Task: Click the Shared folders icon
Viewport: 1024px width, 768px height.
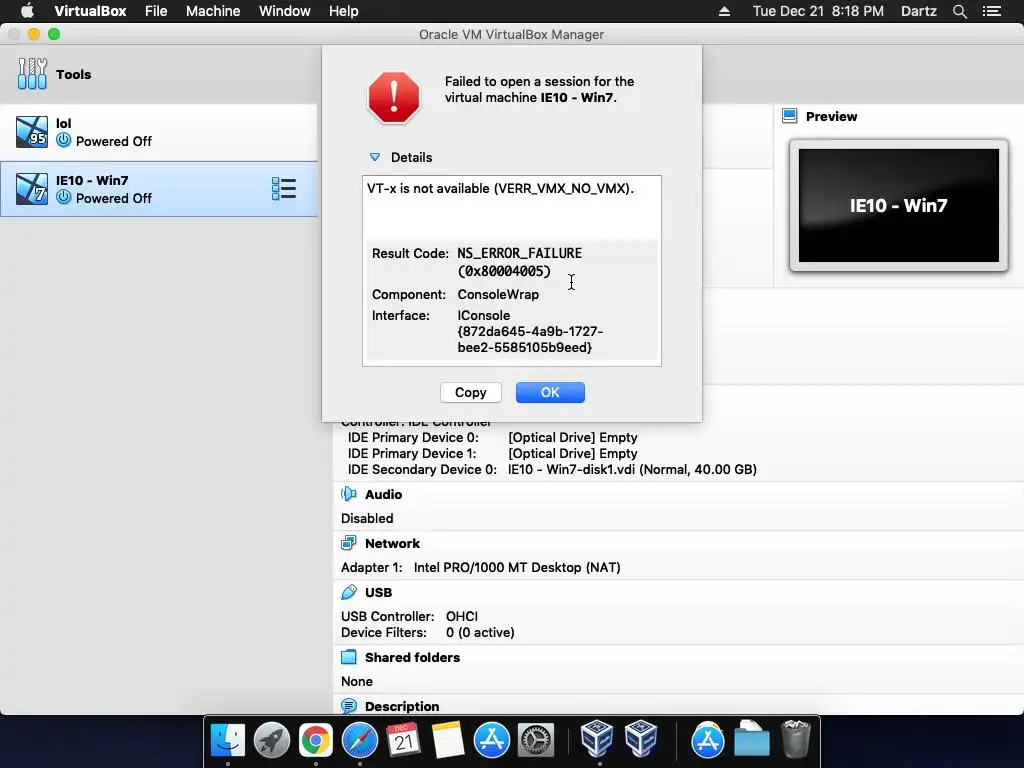Action: [349, 658]
